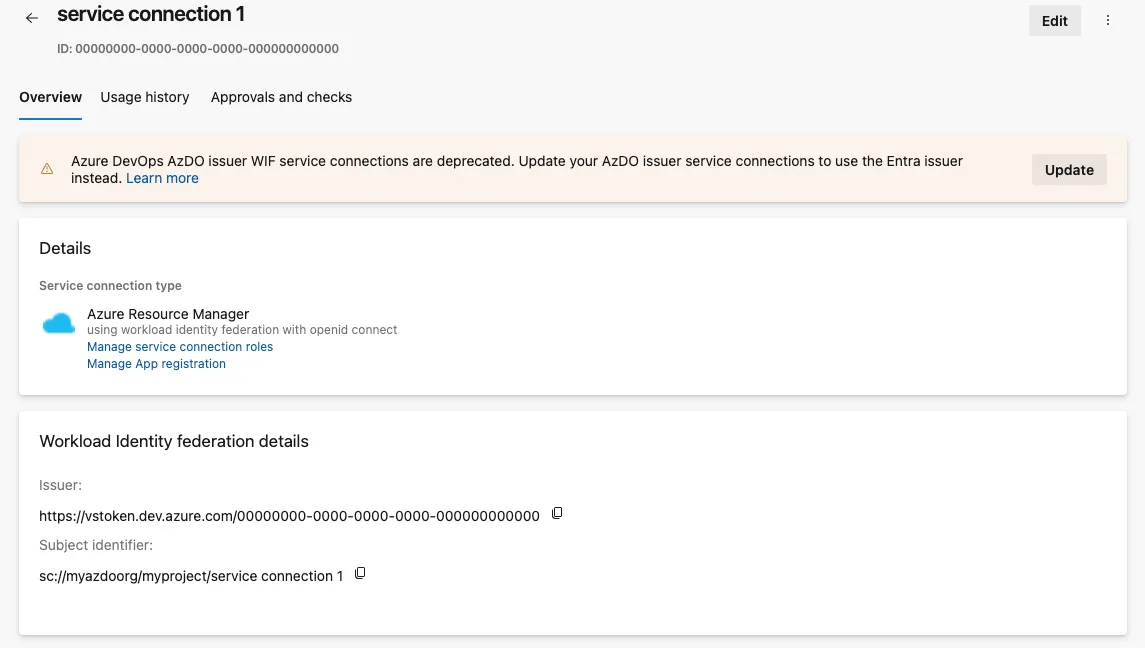Click the Azure Resource Manager type label
This screenshot has height=648, width=1145.
pyautogui.click(x=168, y=314)
